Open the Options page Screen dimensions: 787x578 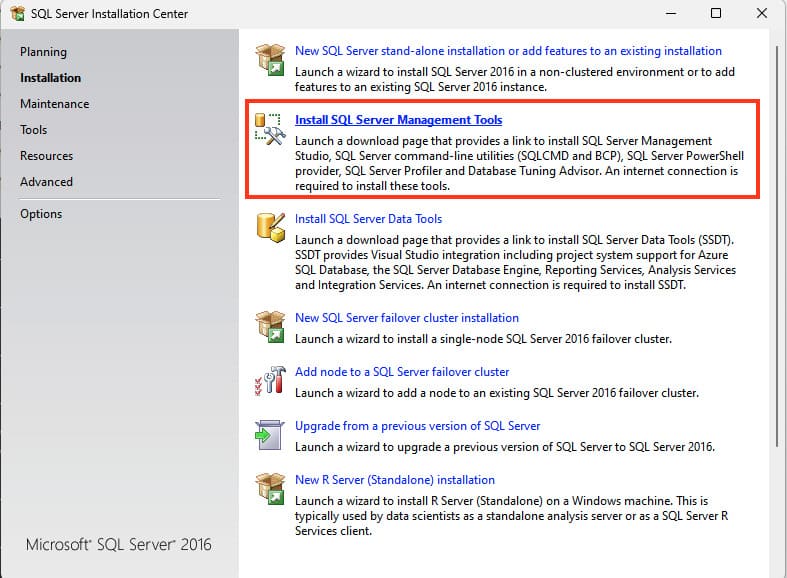41,214
